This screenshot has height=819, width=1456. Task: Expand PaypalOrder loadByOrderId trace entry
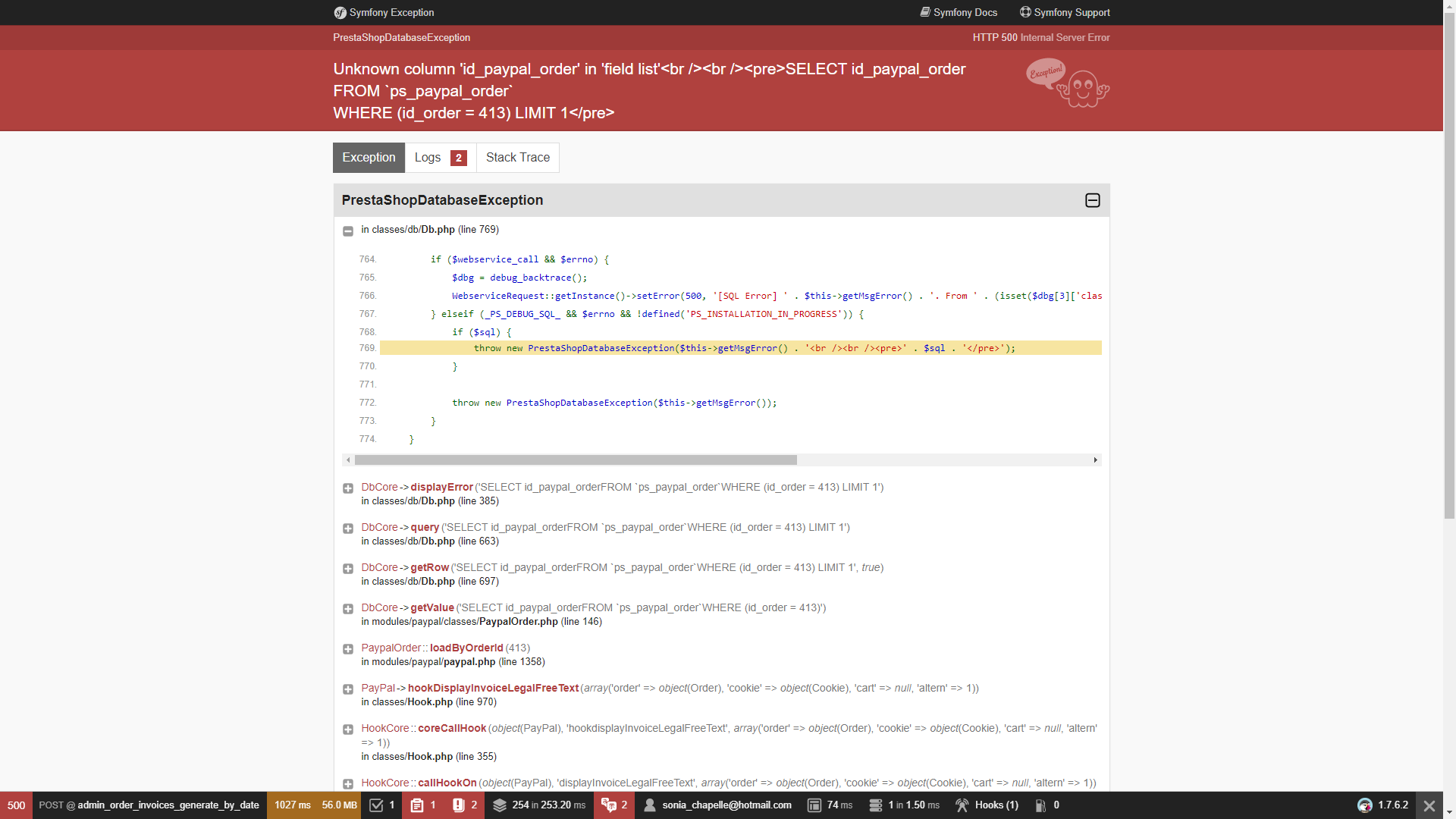(x=348, y=649)
